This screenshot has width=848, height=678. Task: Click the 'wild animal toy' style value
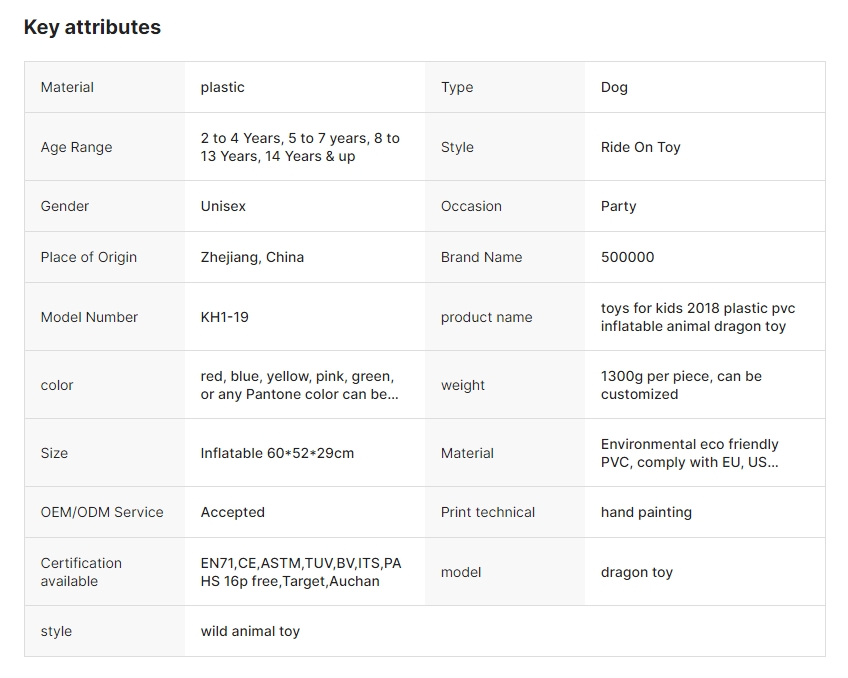tap(250, 631)
